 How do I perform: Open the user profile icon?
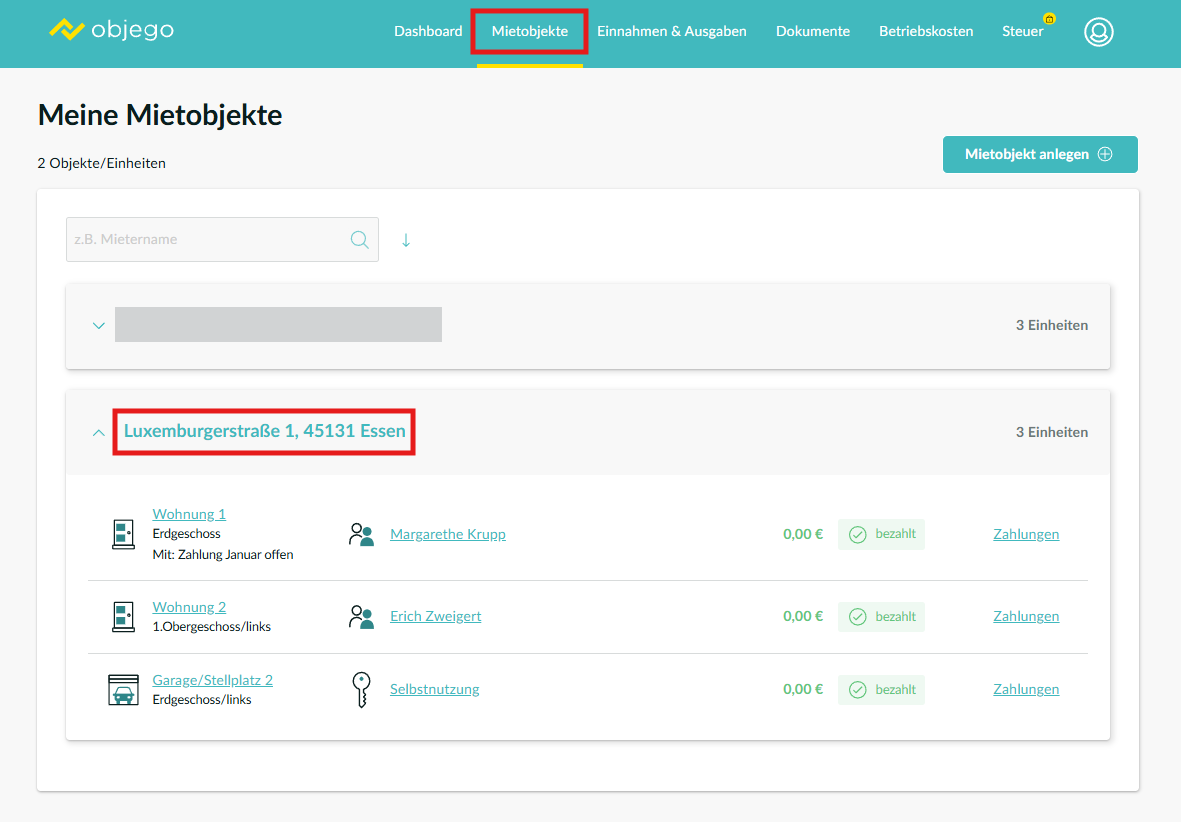(x=1098, y=32)
